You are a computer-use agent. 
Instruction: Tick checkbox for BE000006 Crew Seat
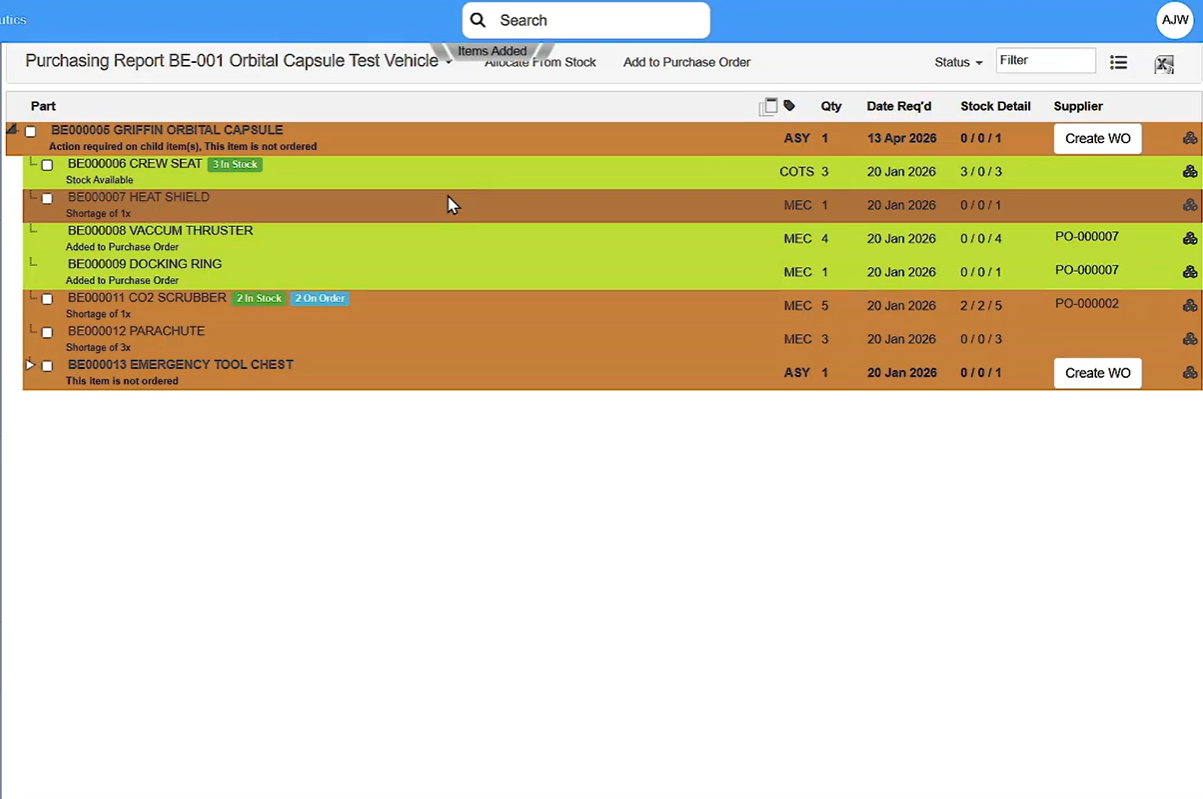click(47, 165)
